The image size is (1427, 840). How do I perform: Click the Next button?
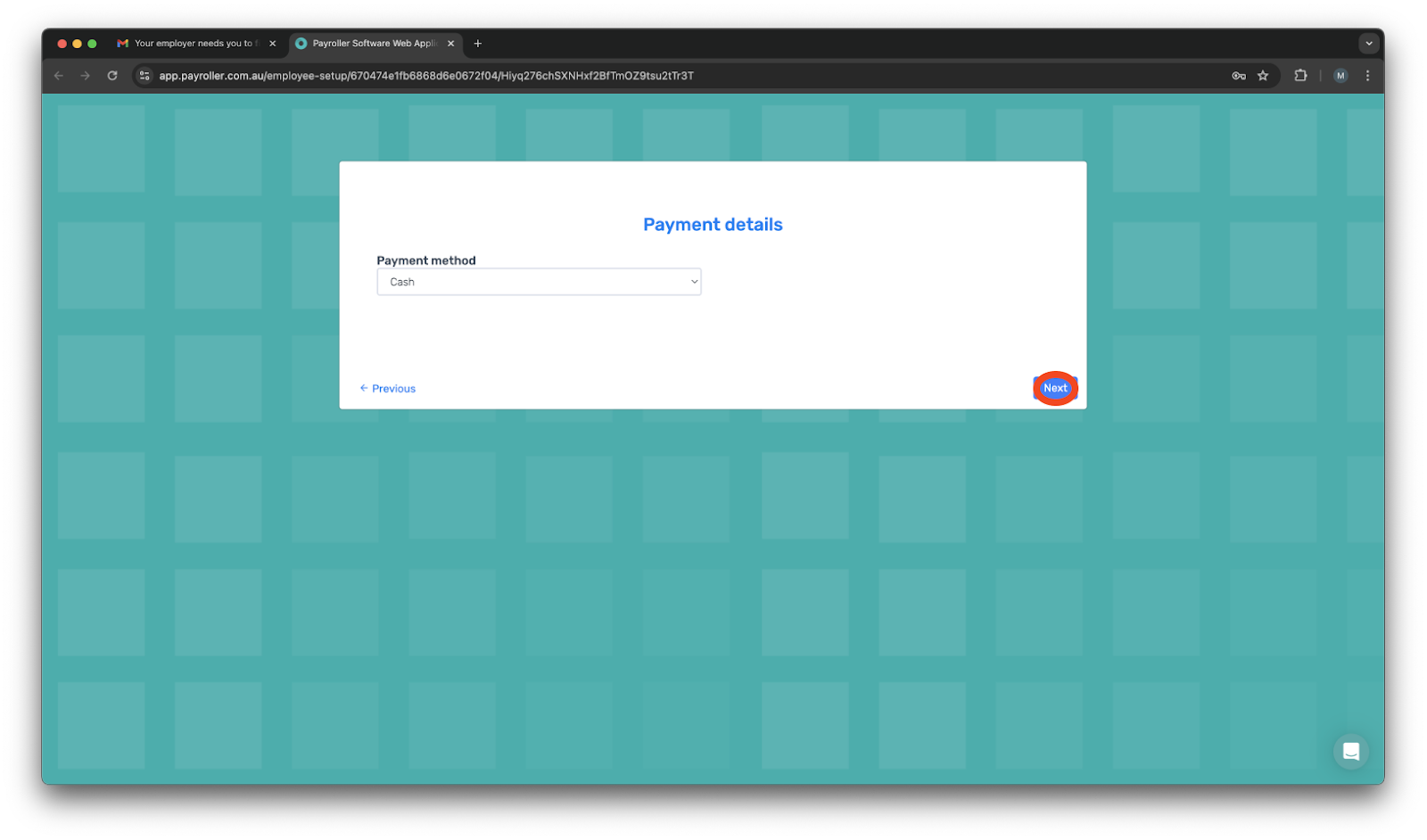pyautogui.click(x=1055, y=388)
